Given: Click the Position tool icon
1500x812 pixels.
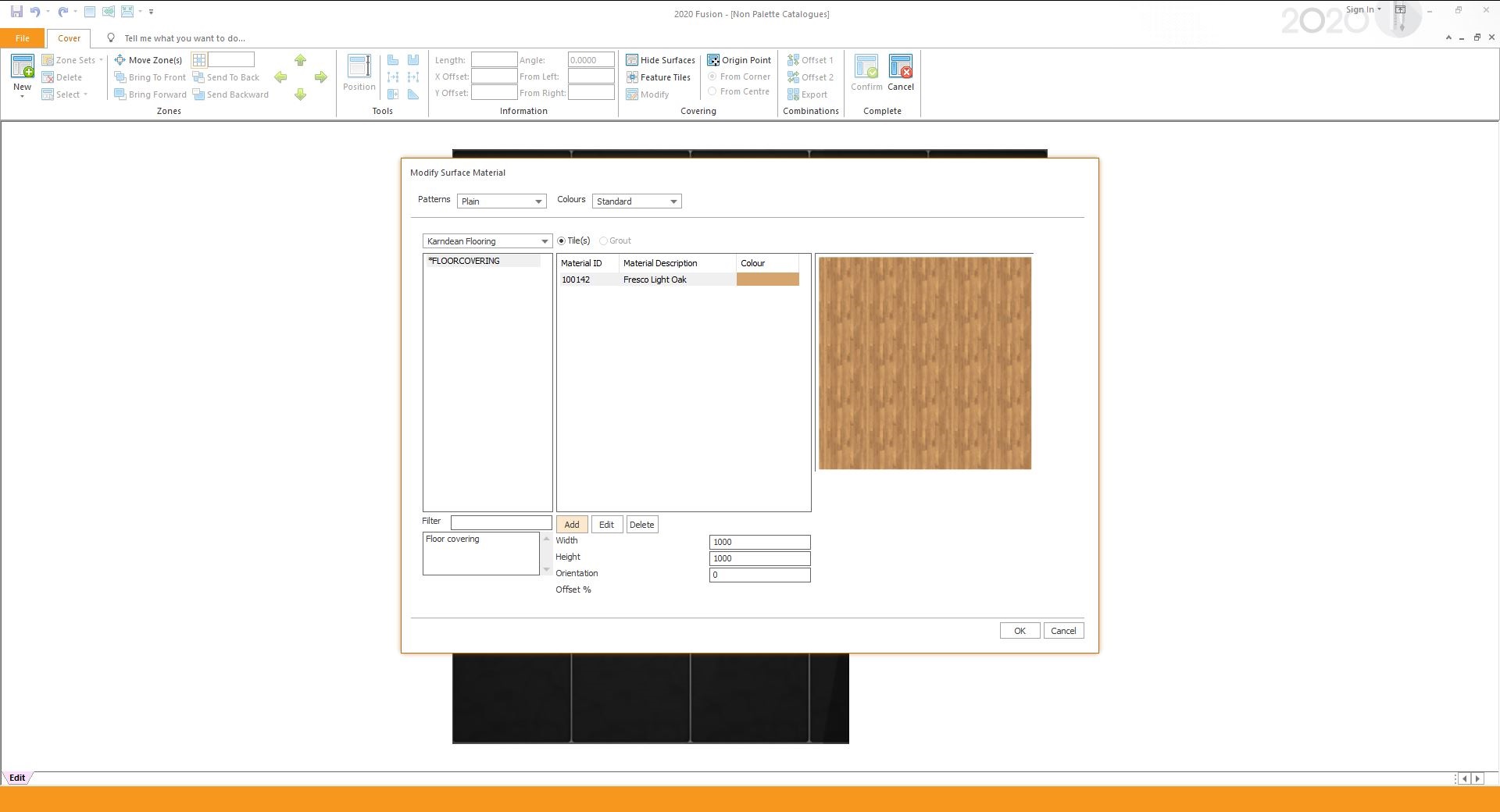Looking at the screenshot, I should tap(359, 67).
